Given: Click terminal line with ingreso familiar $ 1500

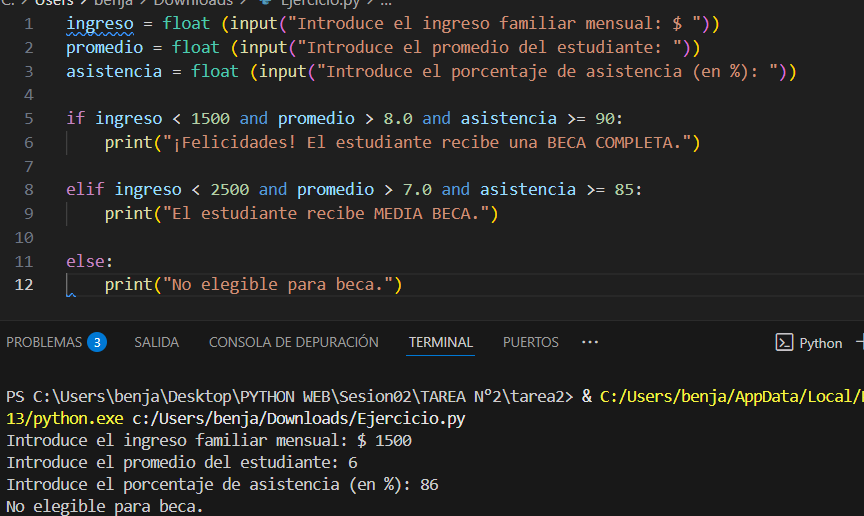Looking at the screenshot, I should 209,440.
